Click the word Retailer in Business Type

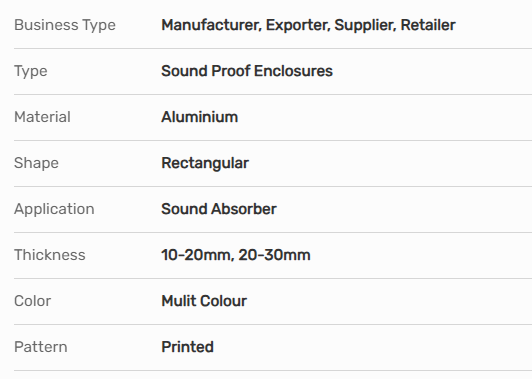428,25
